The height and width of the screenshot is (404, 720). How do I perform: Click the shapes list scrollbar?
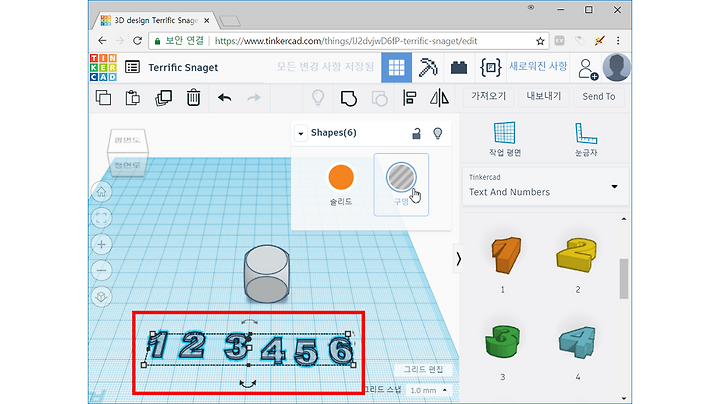624,279
